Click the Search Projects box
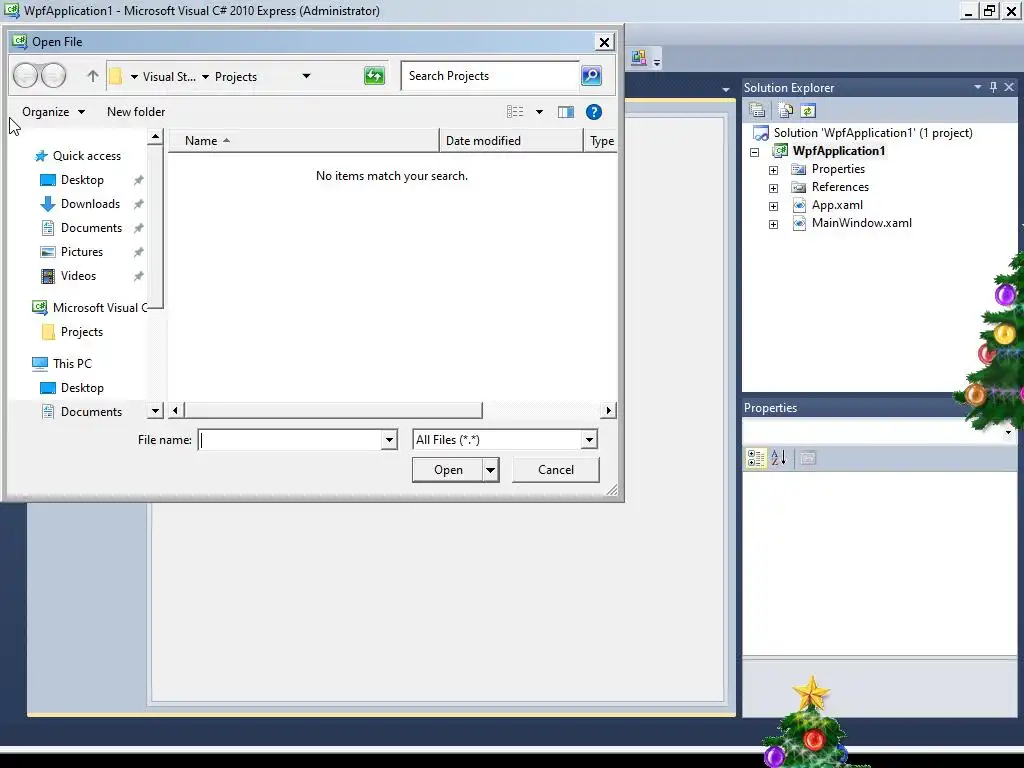Image resolution: width=1024 pixels, height=768 pixels. coord(490,76)
